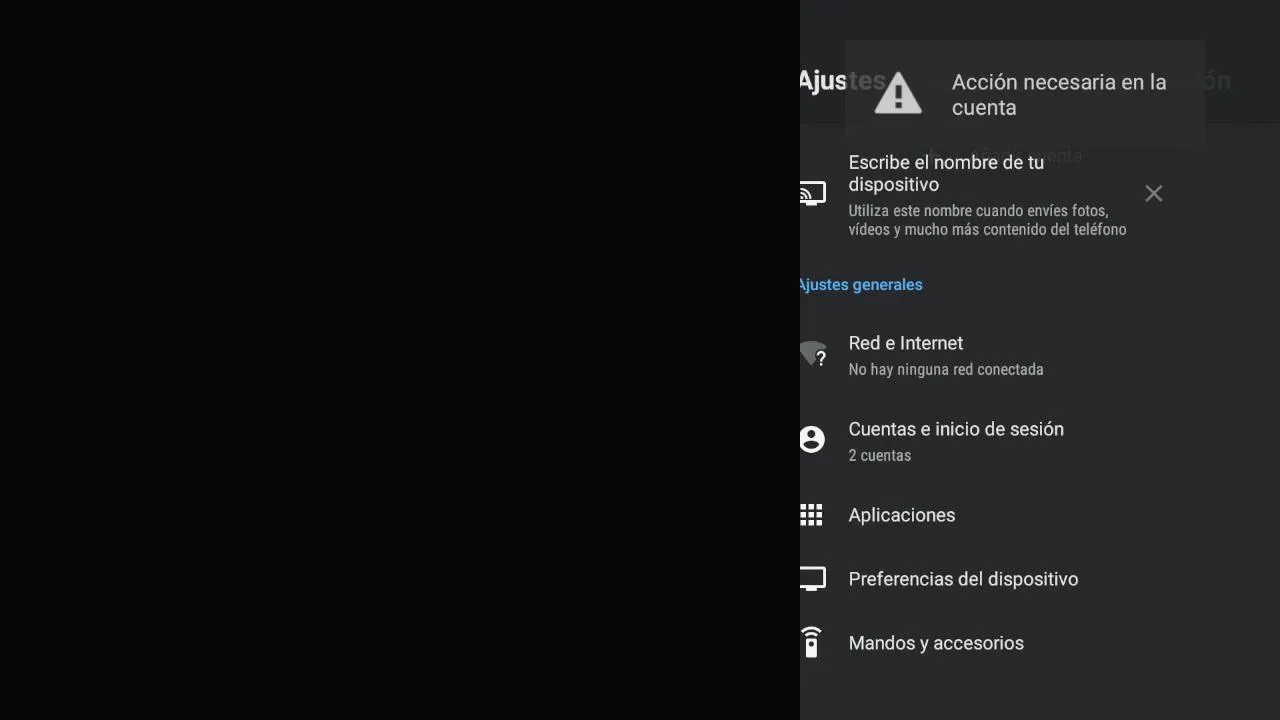Open the apps grid icon
This screenshot has width=1280, height=720.
coord(811,515)
